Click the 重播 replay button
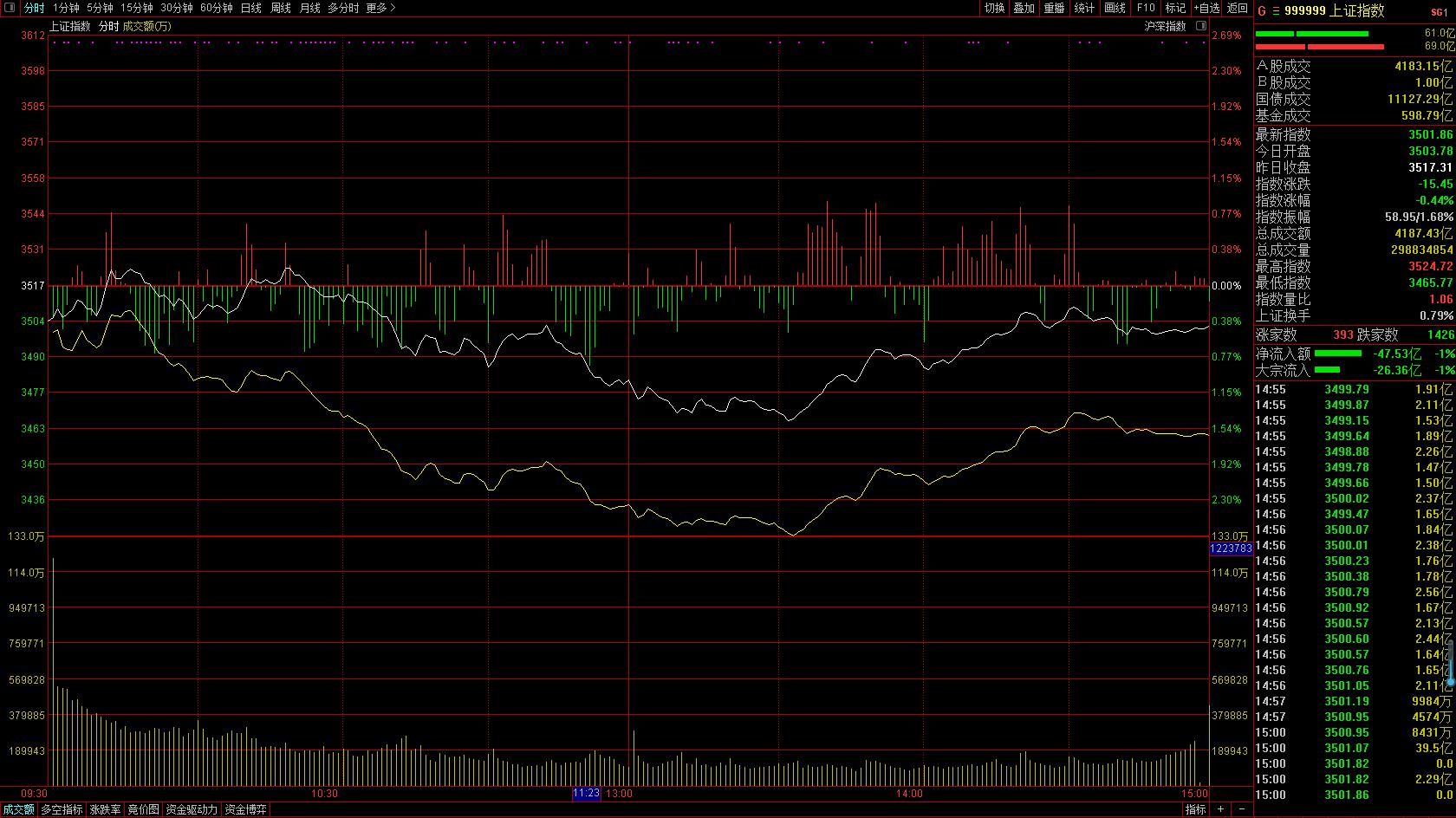 tap(1054, 8)
